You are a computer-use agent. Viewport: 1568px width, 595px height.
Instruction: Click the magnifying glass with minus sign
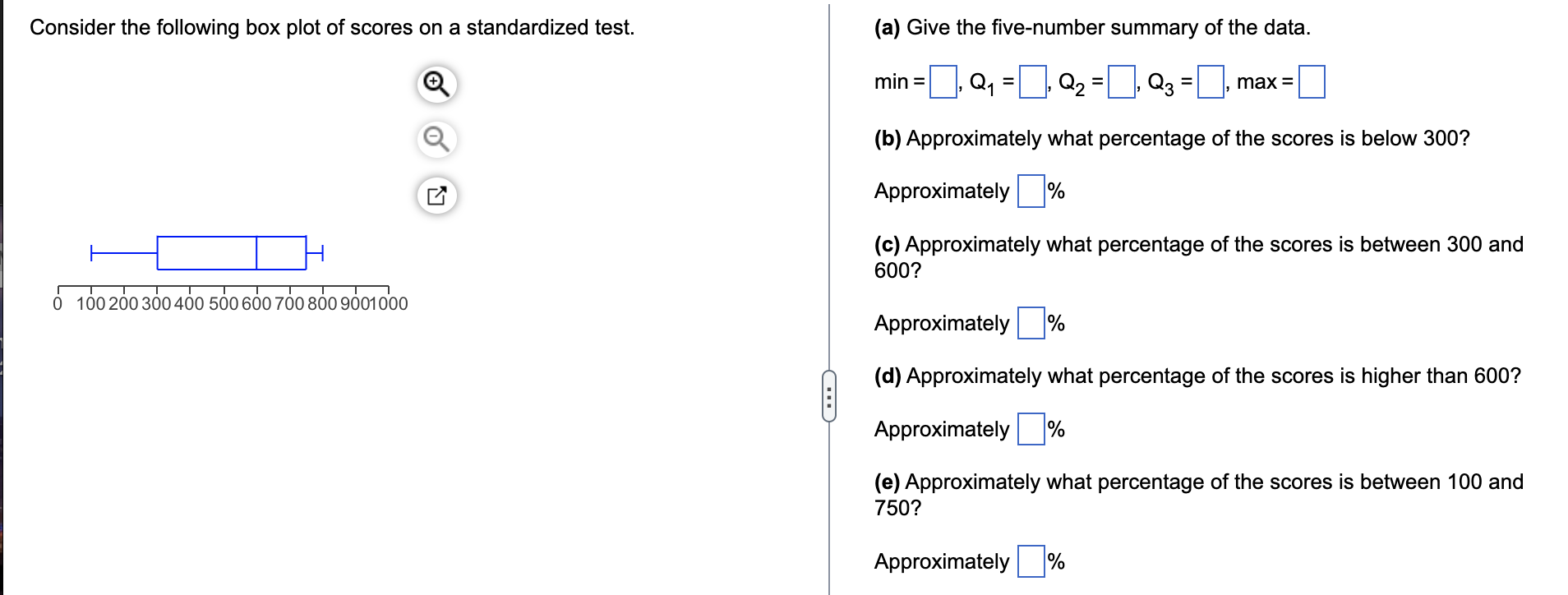(x=436, y=139)
